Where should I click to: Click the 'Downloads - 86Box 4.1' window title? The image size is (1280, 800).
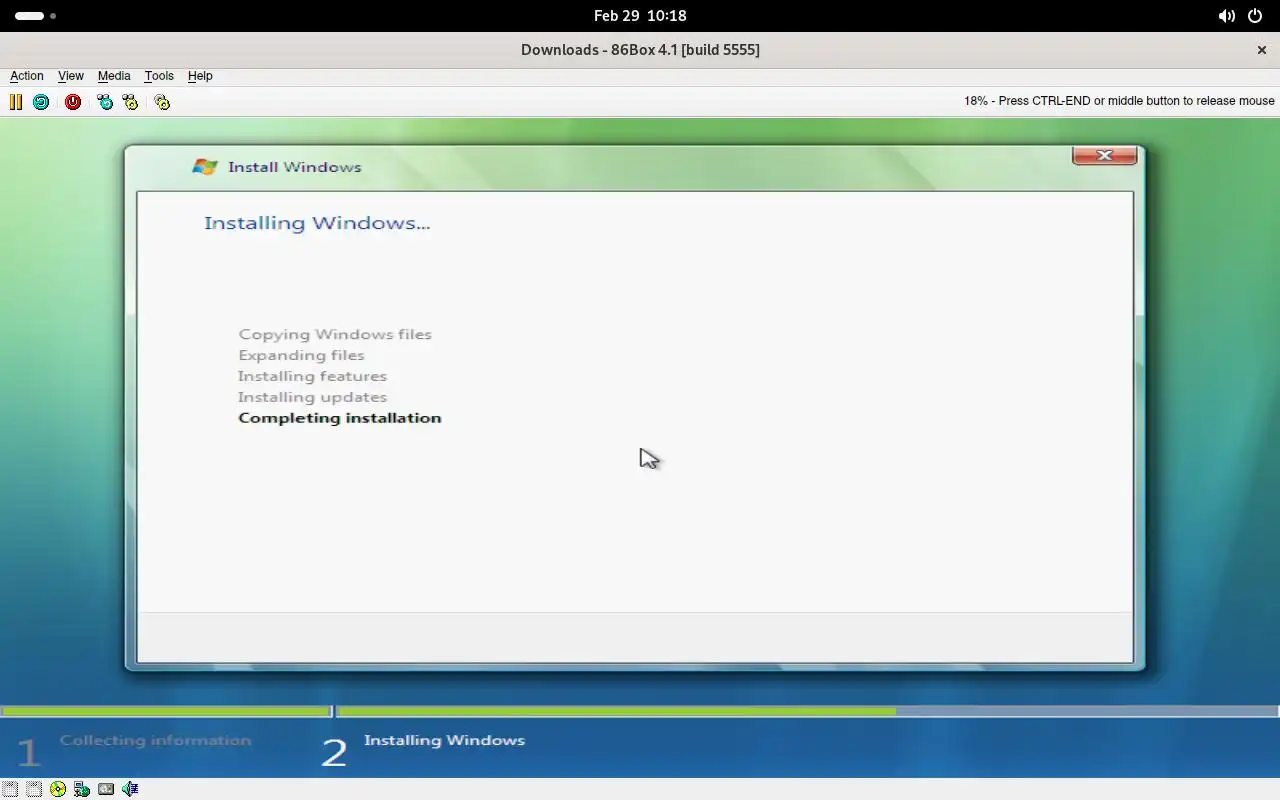[x=640, y=50]
